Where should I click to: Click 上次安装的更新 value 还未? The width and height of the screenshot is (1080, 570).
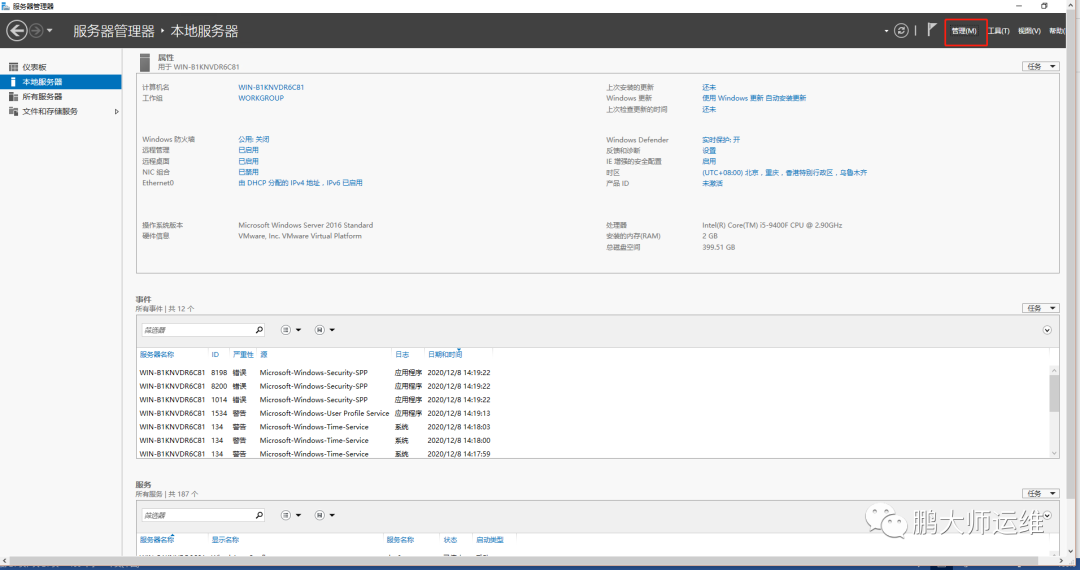[709, 87]
